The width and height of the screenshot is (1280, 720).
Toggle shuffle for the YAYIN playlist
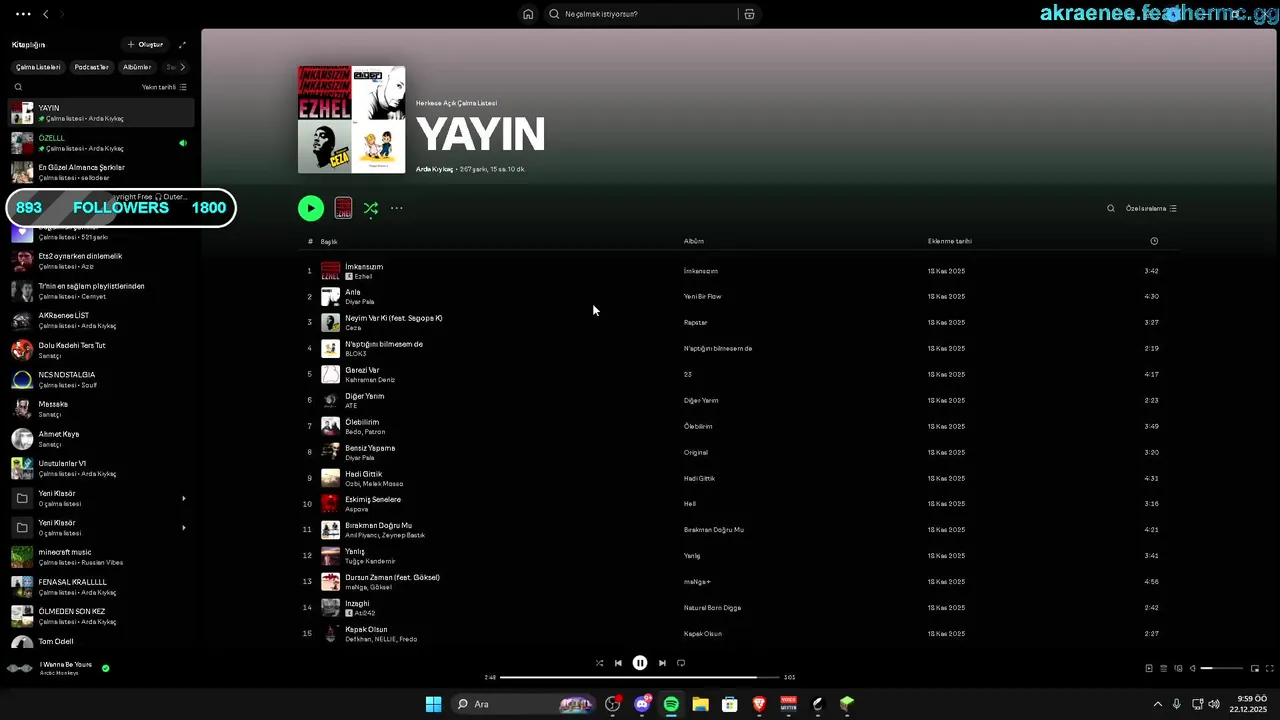(x=371, y=208)
